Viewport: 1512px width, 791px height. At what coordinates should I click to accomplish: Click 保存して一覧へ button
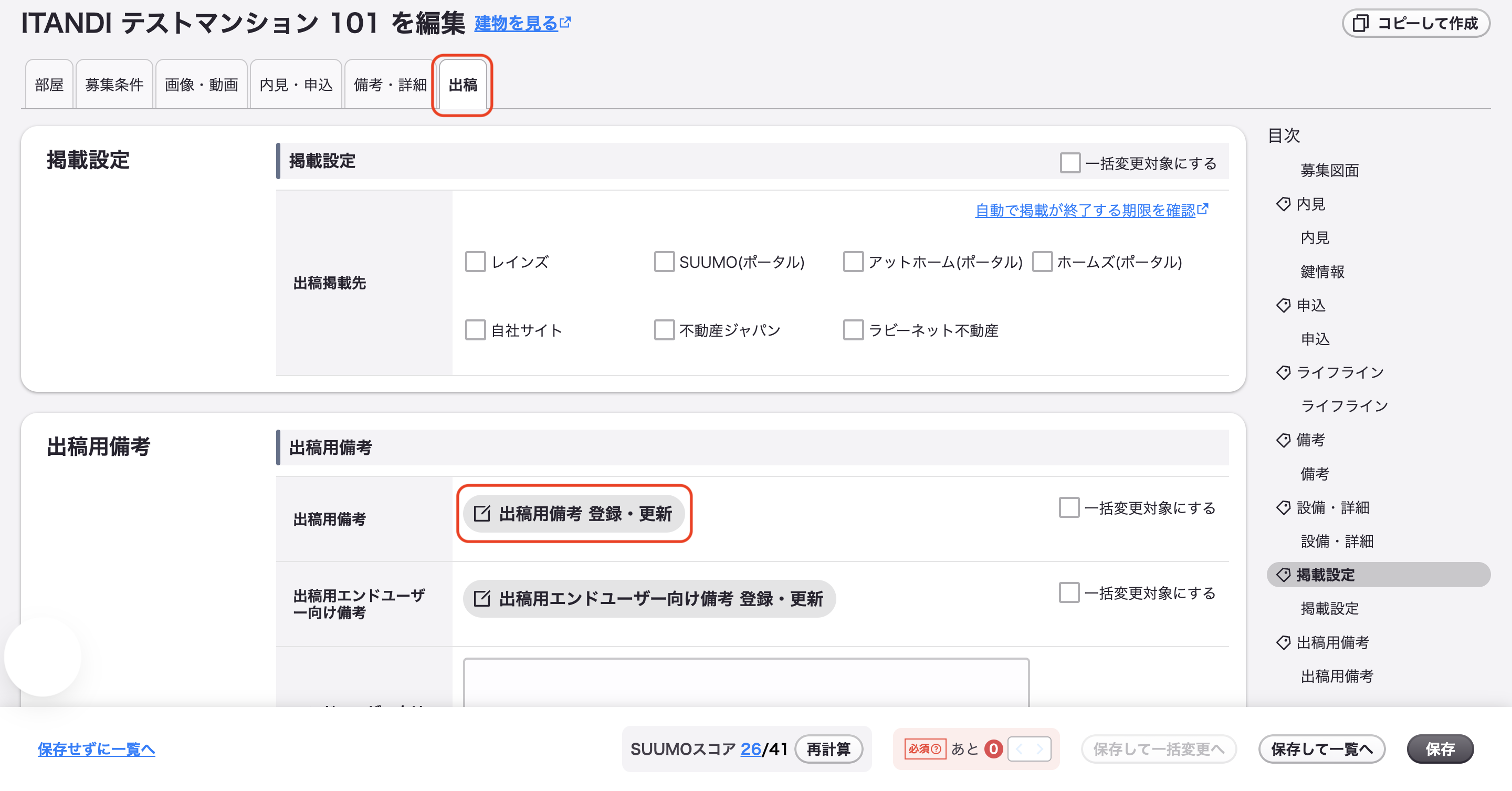[1321, 749]
